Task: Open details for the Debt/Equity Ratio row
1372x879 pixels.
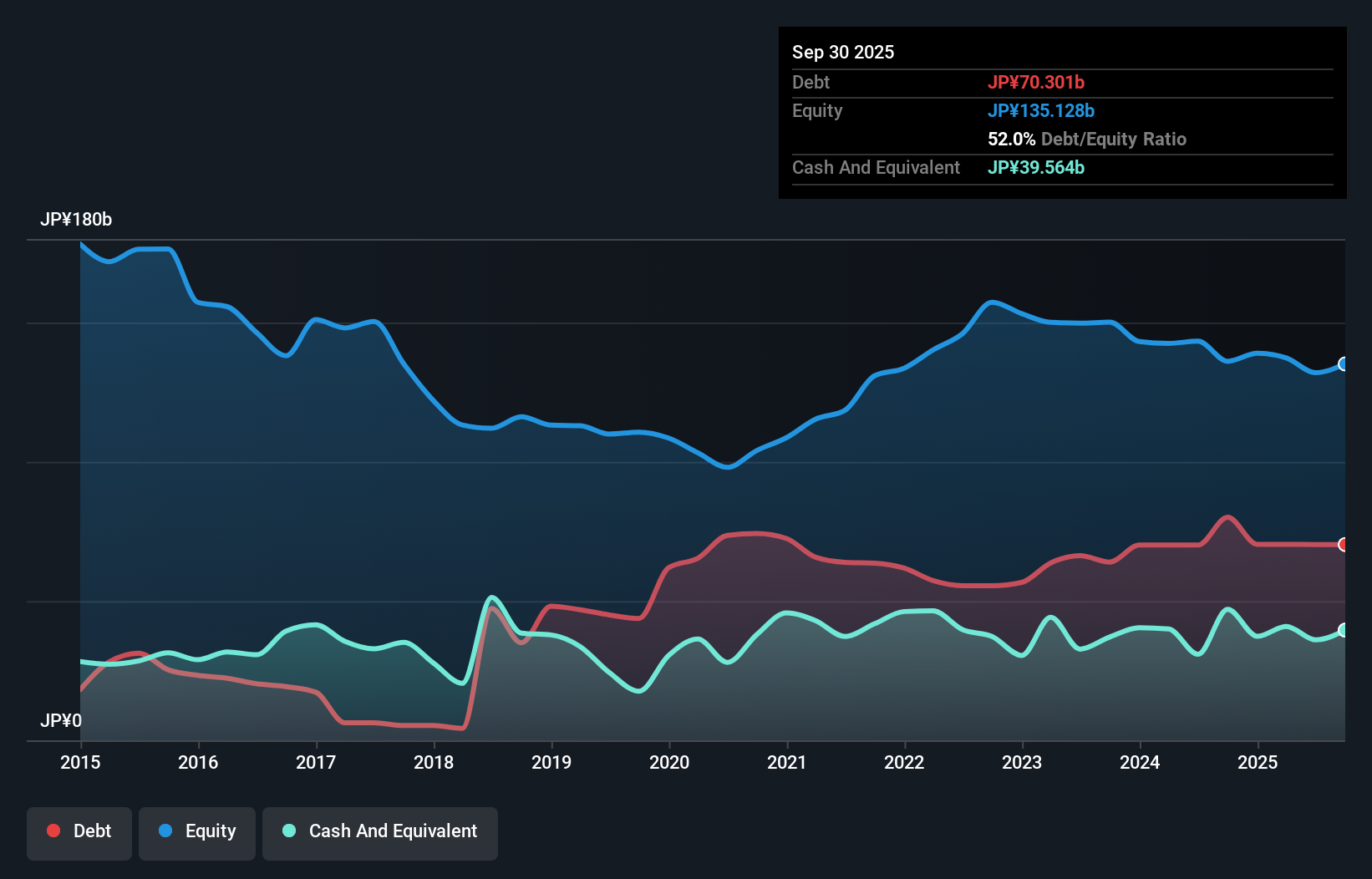Action: [1086, 139]
